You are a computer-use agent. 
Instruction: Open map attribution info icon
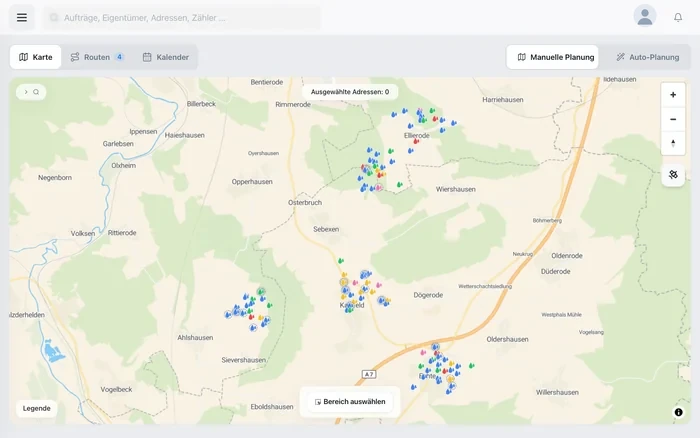click(678, 412)
